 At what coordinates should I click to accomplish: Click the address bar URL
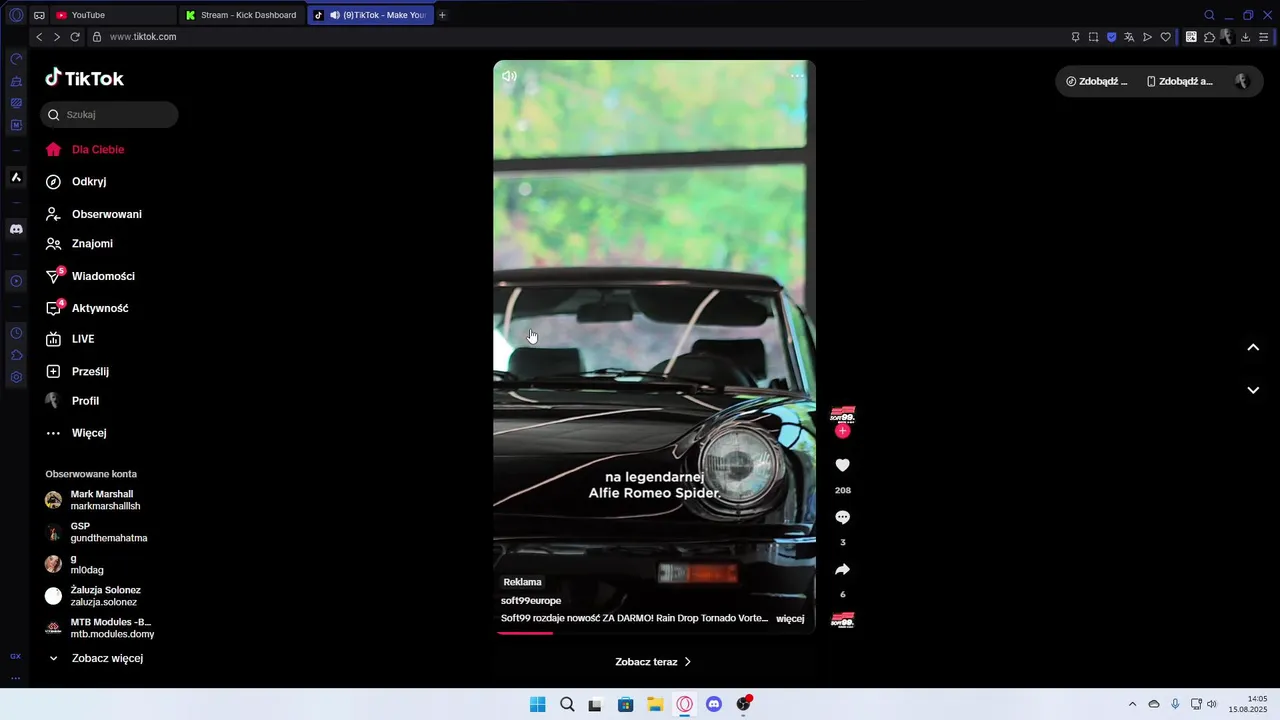point(143,37)
